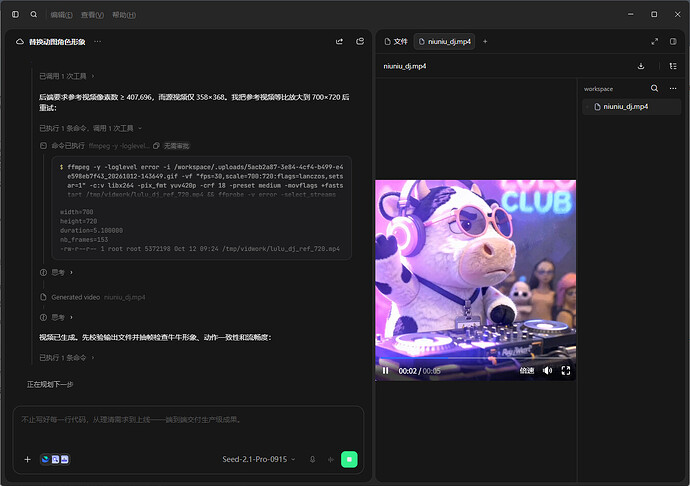This screenshot has width=690, height=486.
Task: Open the 编辑(E) menu
Action: tap(61, 15)
